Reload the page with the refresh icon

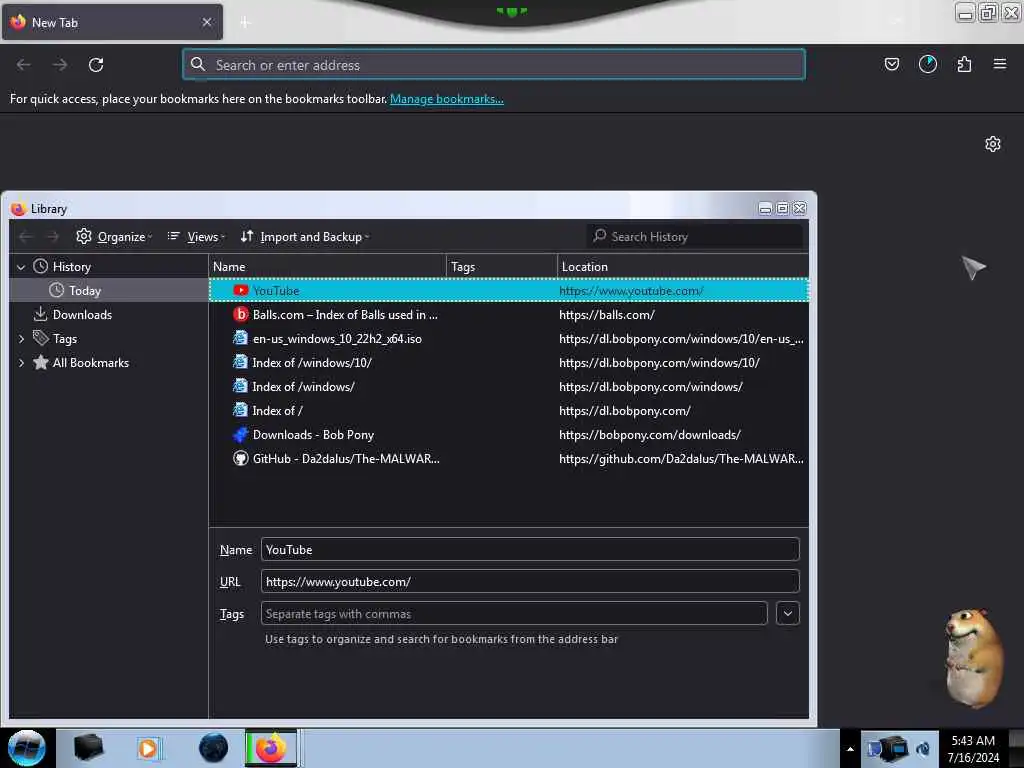point(96,65)
